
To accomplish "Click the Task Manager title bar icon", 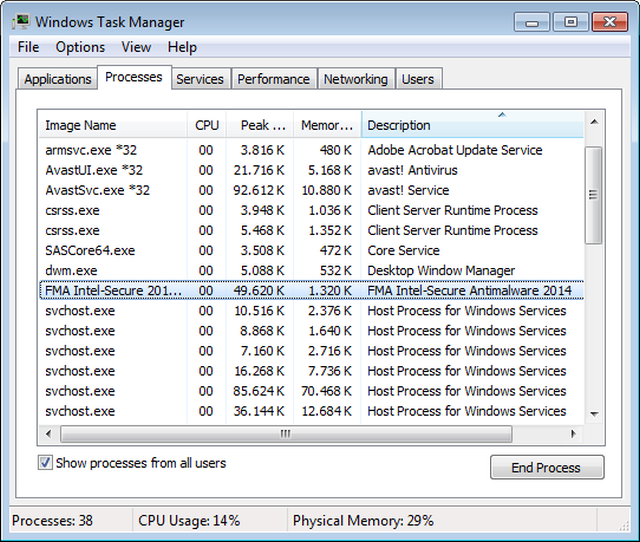I will 21,21.
